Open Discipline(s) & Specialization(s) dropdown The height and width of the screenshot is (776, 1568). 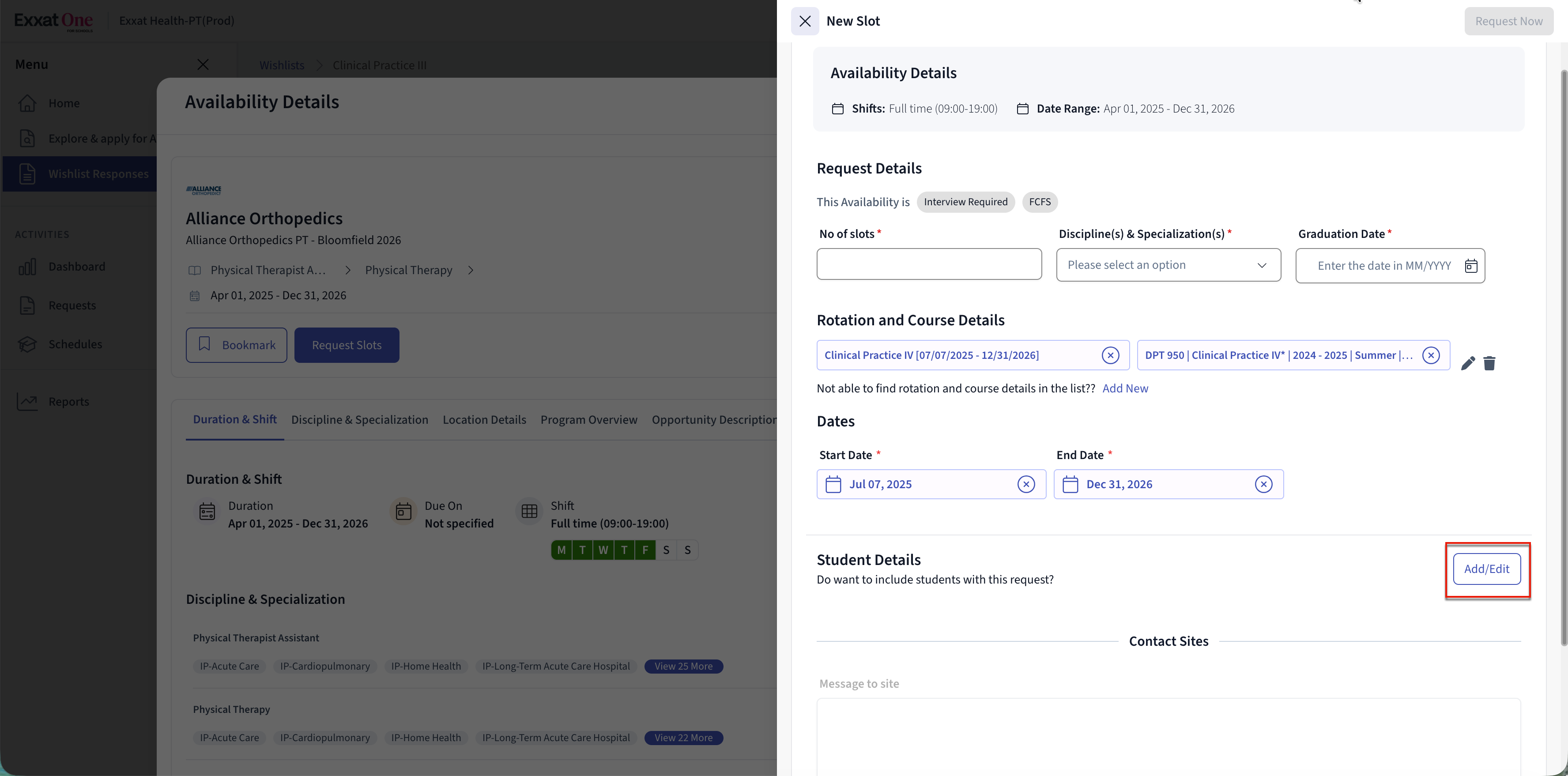tap(1168, 265)
